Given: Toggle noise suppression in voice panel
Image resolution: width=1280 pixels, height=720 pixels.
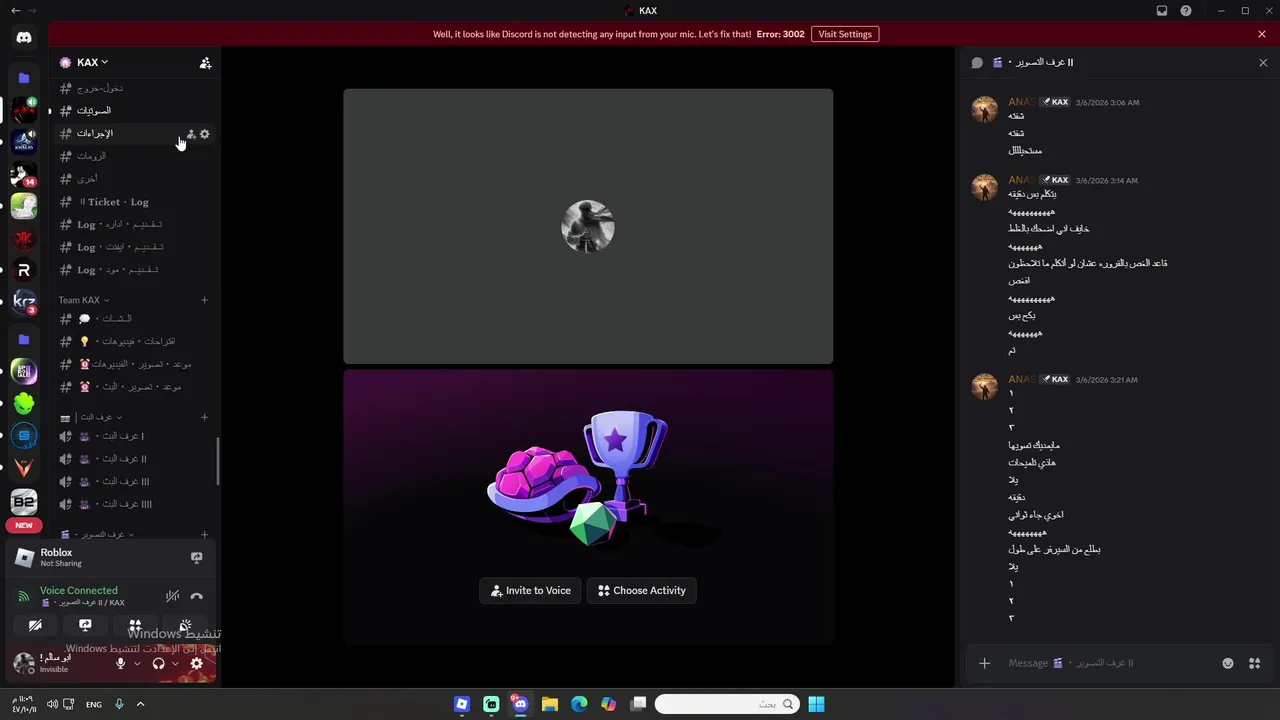Looking at the screenshot, I should (172, 596).
